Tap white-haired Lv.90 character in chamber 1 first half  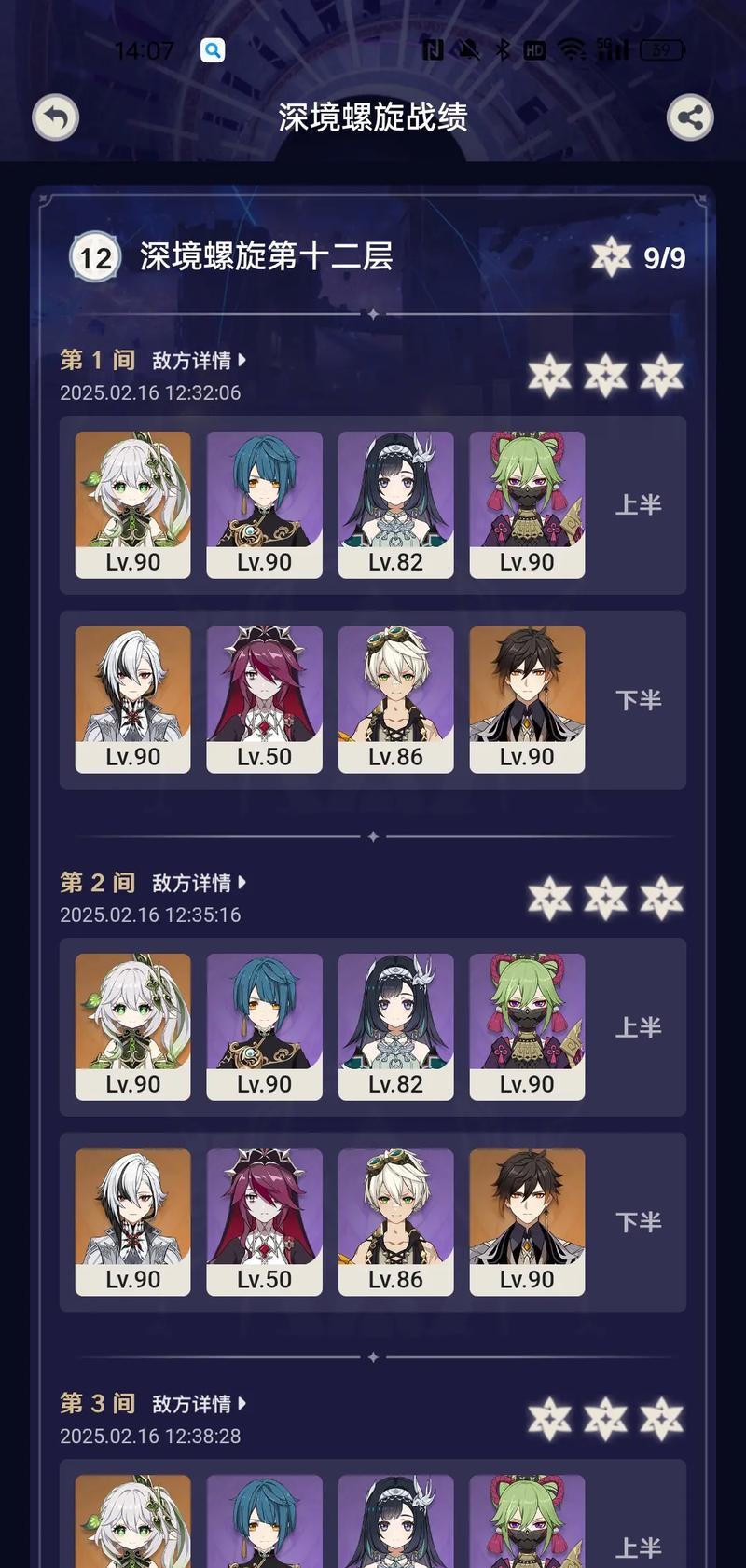pos(132,504)
